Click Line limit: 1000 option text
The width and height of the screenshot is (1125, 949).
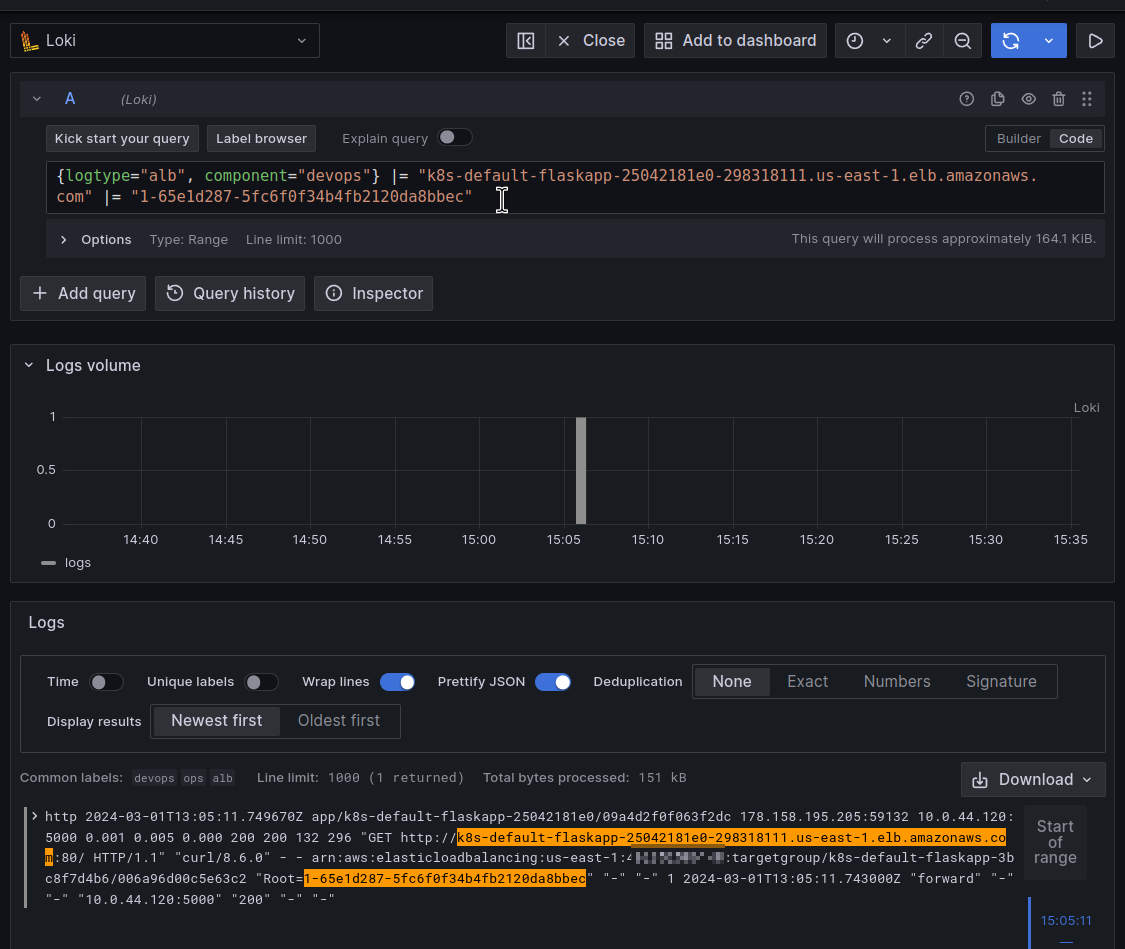293,240
